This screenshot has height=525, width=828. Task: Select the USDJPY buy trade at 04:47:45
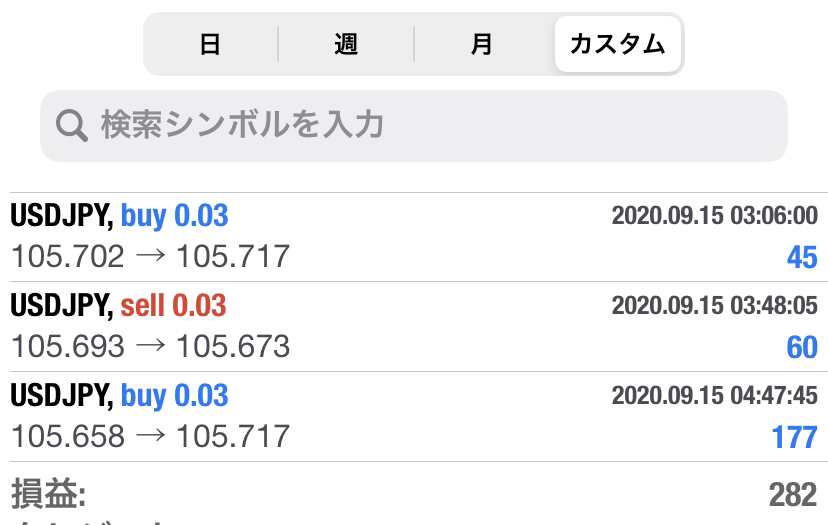414,416
